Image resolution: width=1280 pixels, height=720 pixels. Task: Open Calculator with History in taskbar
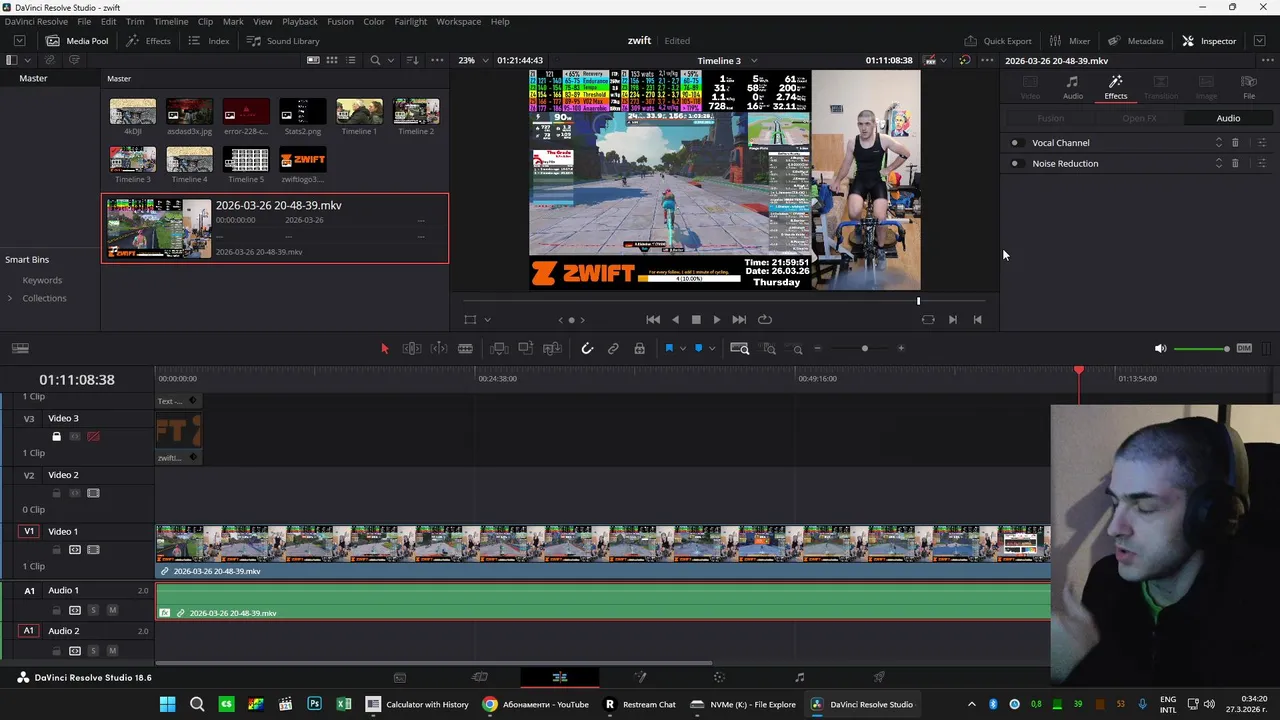point(417,704)
